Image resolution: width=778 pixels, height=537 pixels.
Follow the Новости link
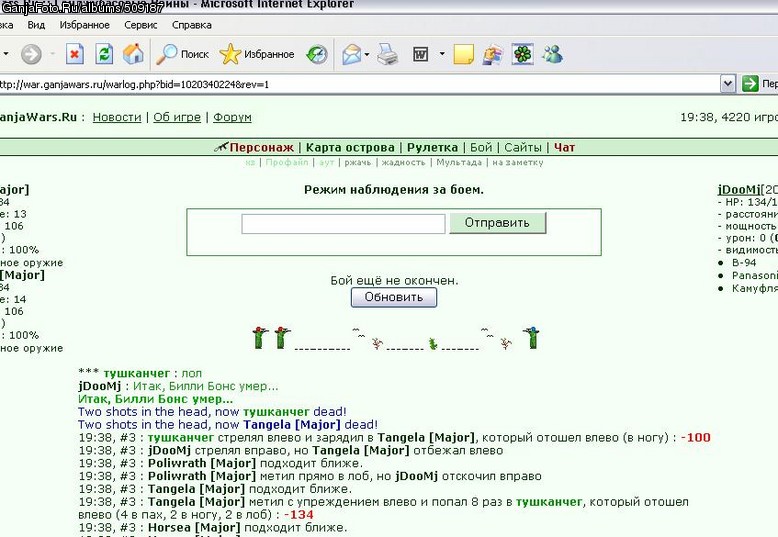coord(117,117)
